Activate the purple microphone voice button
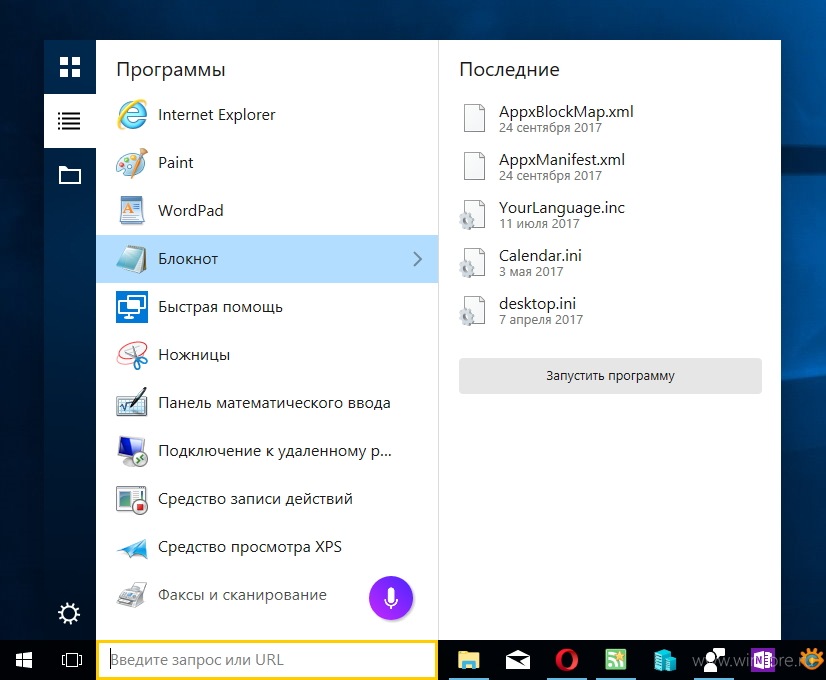This screenshot has height=680, width=826. pyautogui.click(x=391, y=598)
